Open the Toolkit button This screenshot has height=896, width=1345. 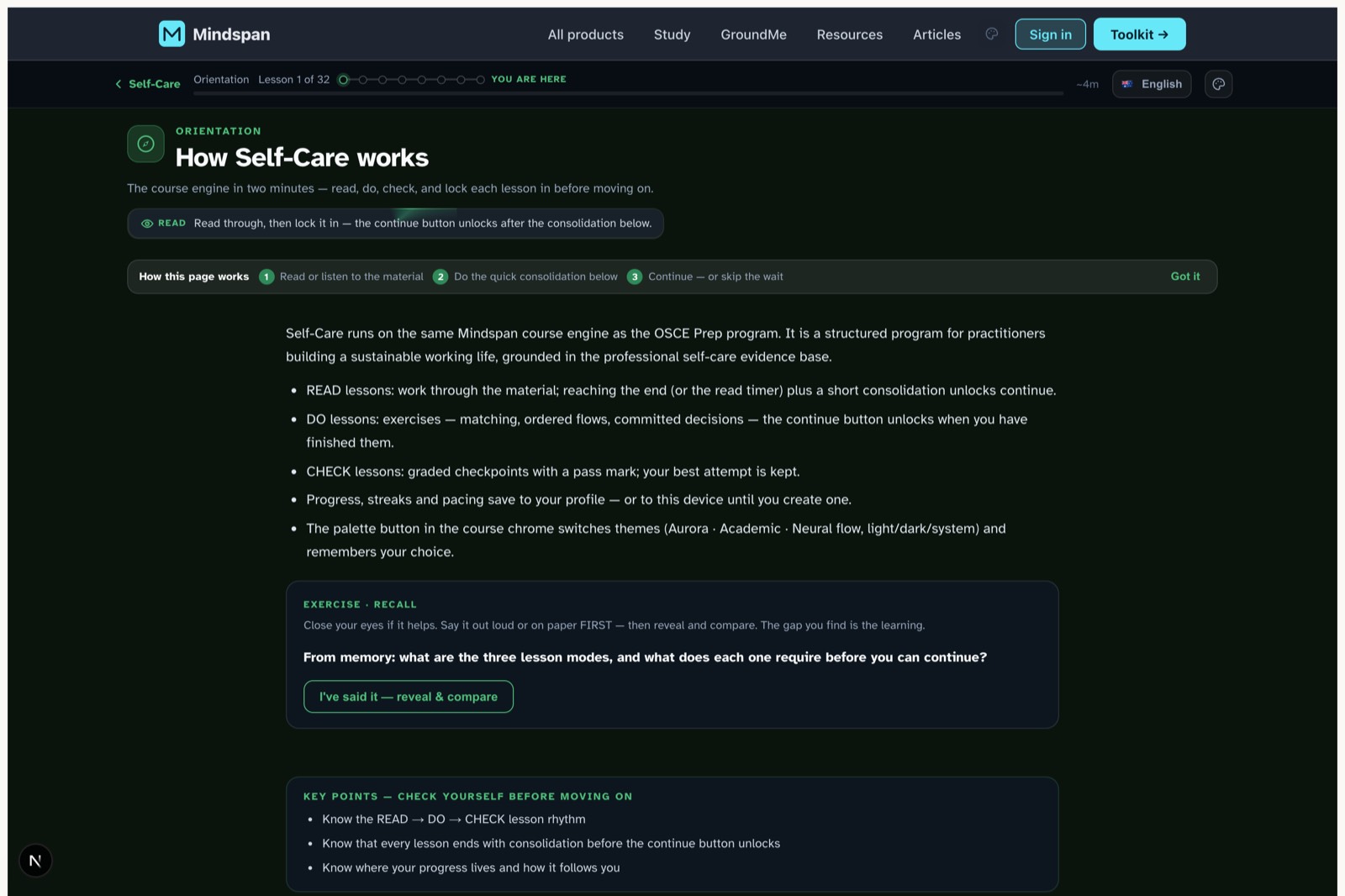pos(1139,34)
